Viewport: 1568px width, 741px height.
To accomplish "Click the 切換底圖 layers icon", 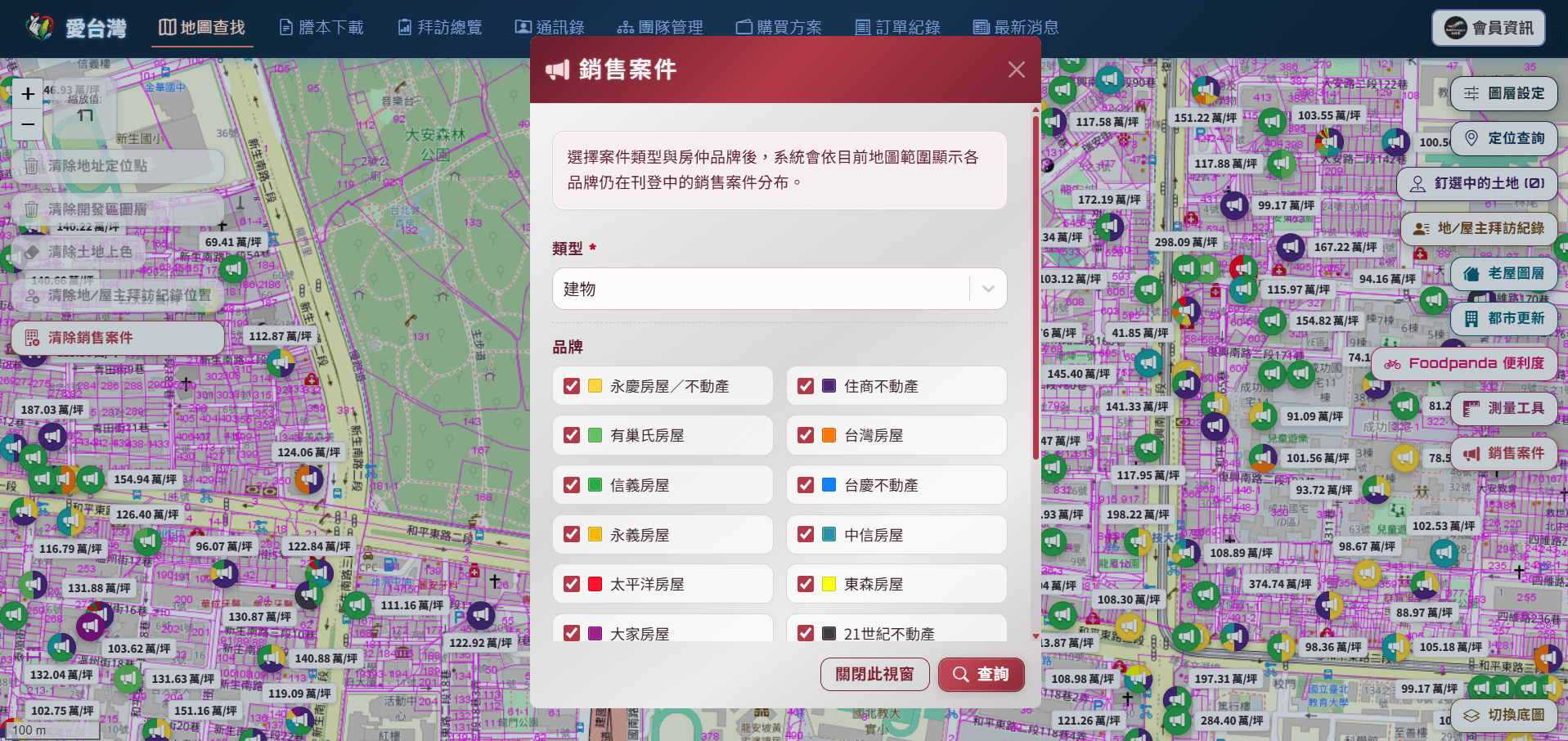I will [1471, 715].
